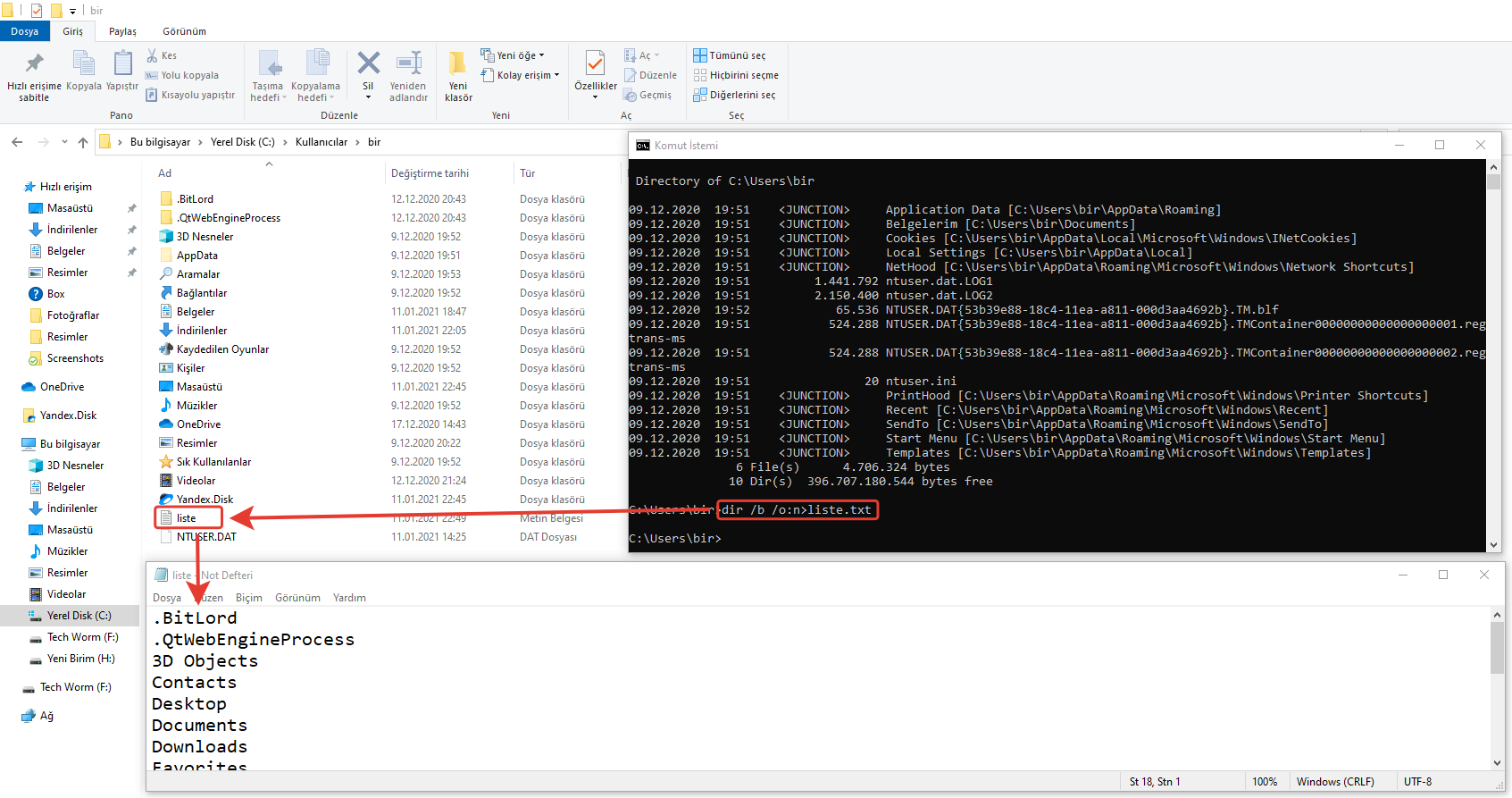1512x798 pixels.
Task: Click the Yeni klasör (new folder) icon
Action: [x=458, y=65]
